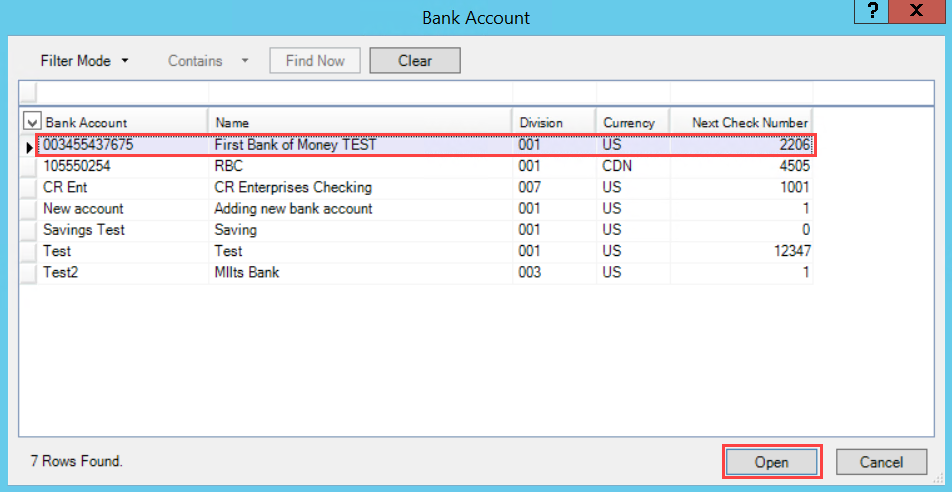The width and height of the screenshot is (952, 492).
Task: Clear the current filter
Action: click(x=415, y=61)
